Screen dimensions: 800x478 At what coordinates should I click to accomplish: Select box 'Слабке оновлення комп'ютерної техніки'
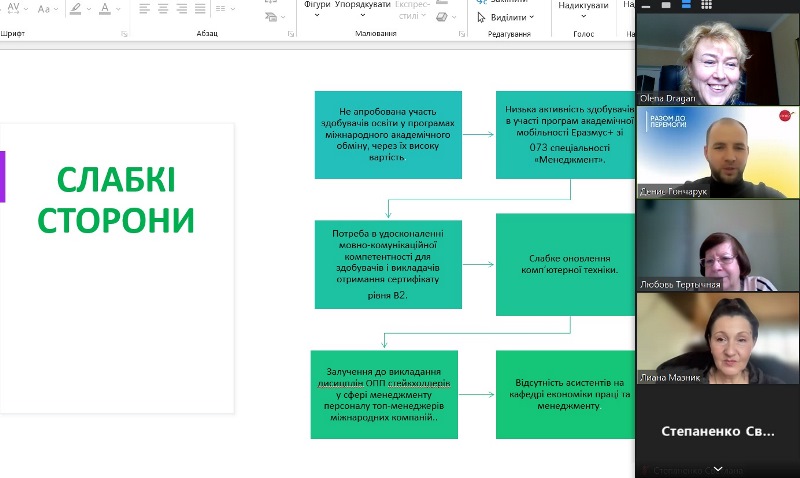[566, 264]
